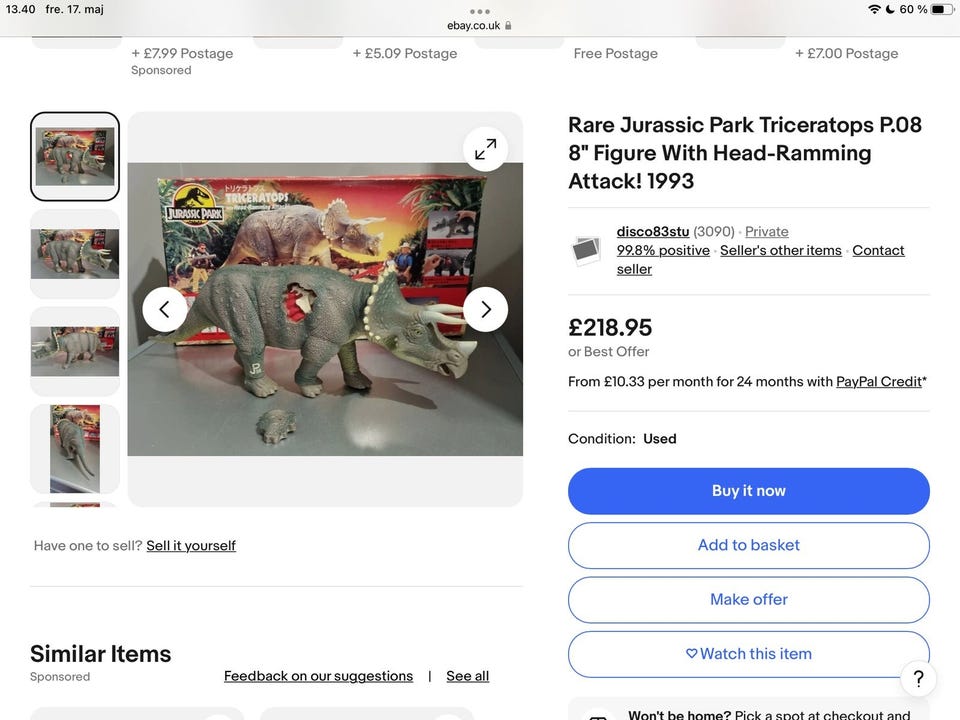The width and height of the screenshot is (960, 720).
Task: Tap the battery indicator in status bar
Action: point(942,9)
